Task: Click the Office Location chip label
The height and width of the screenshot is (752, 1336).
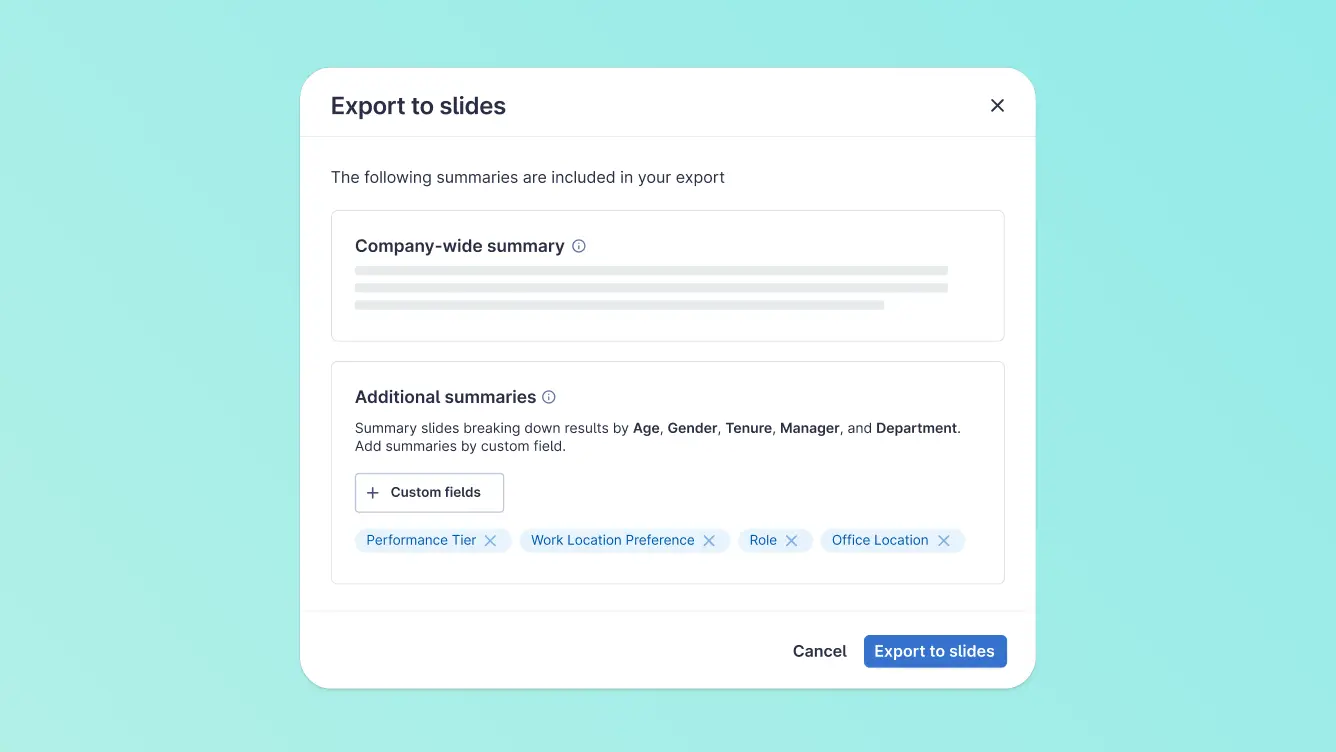Action: [x=880, y=540]
